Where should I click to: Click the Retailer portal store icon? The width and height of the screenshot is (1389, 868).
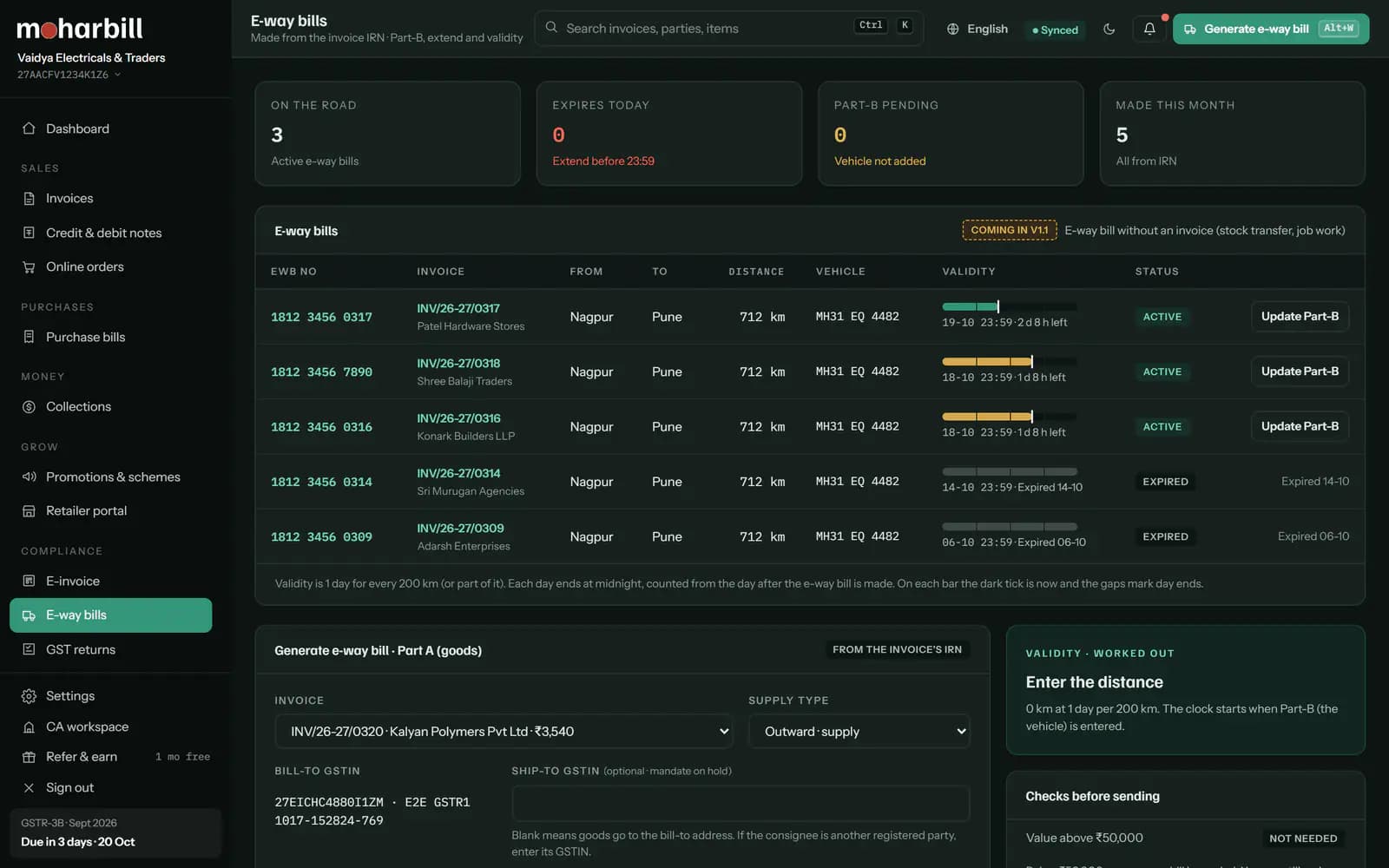[29, 510]
